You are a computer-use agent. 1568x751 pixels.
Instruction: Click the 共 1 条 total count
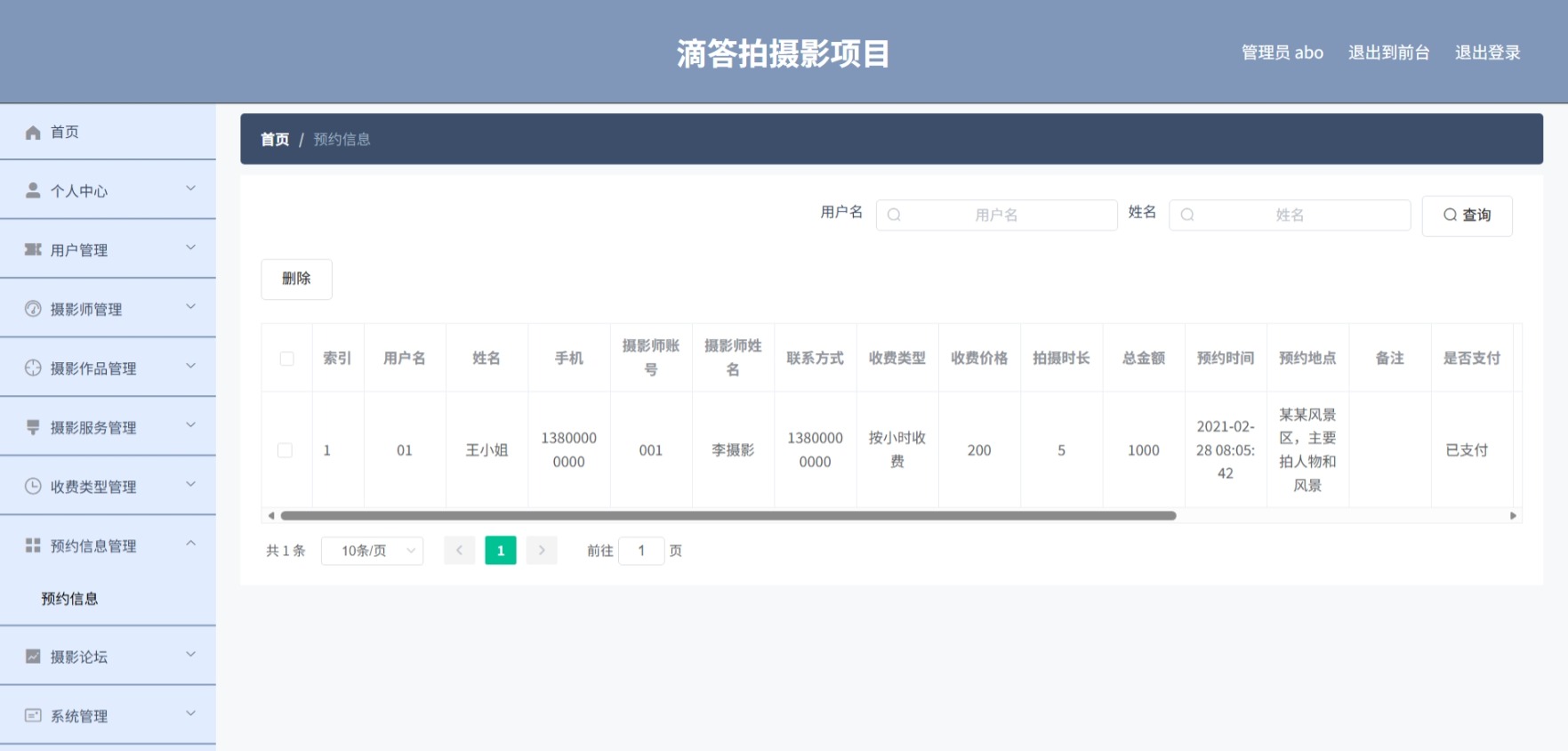click(x=285, y=551)
